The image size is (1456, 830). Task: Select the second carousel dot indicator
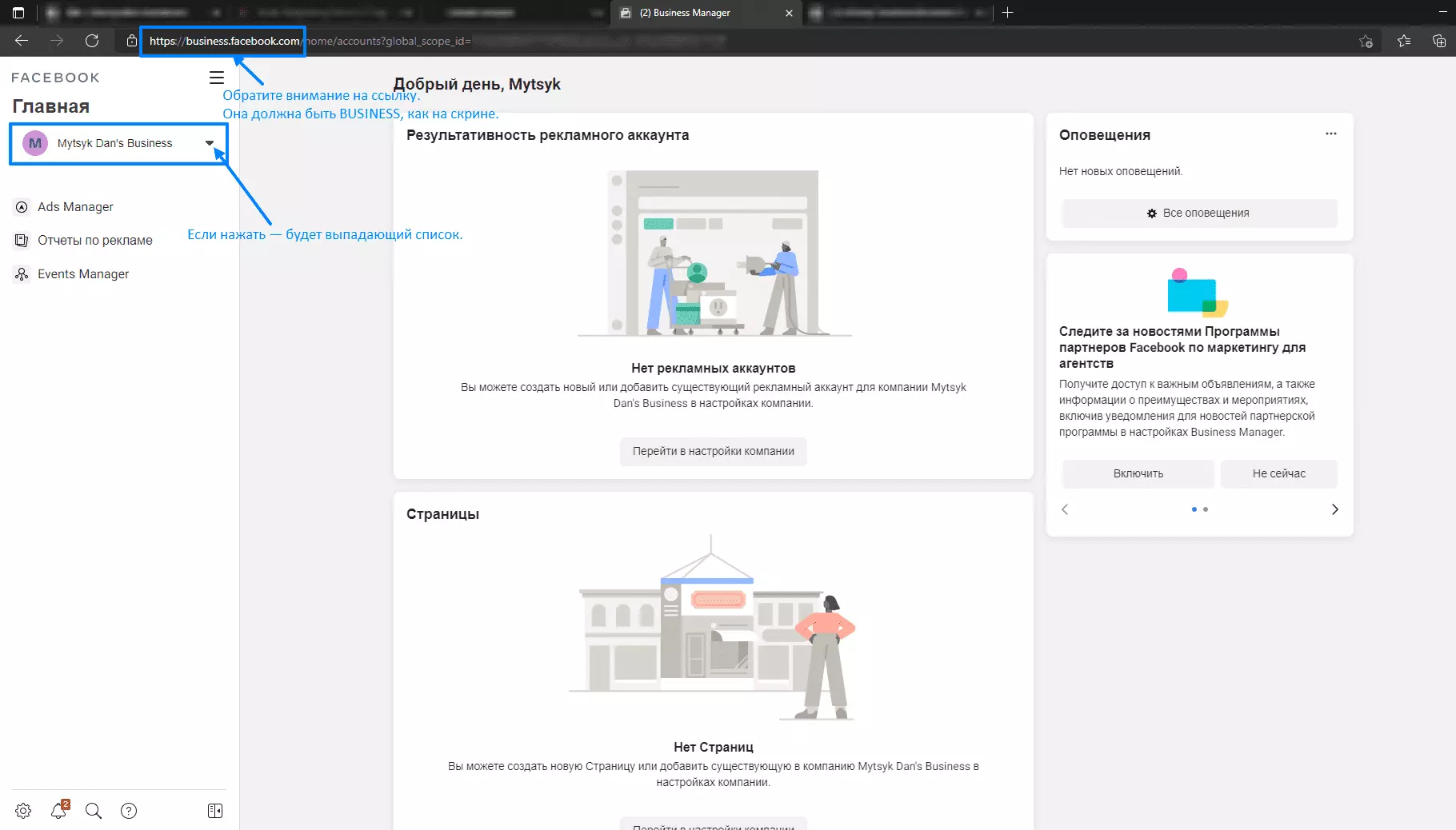tap(1206, 509)
